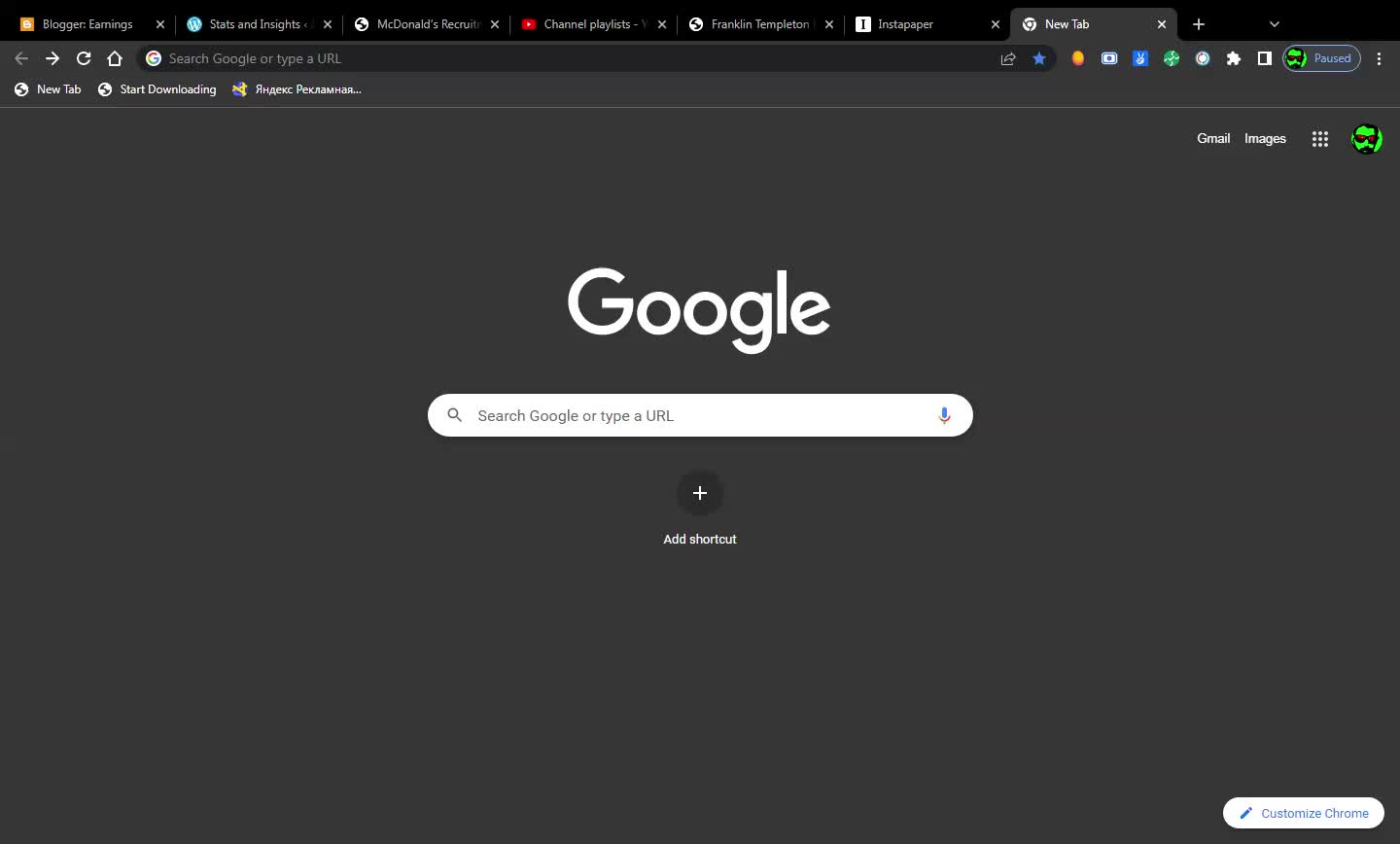Click the magnifier icon in search box
The height and width of the screenshot is (844, 1400).
[x=454, y=415]
